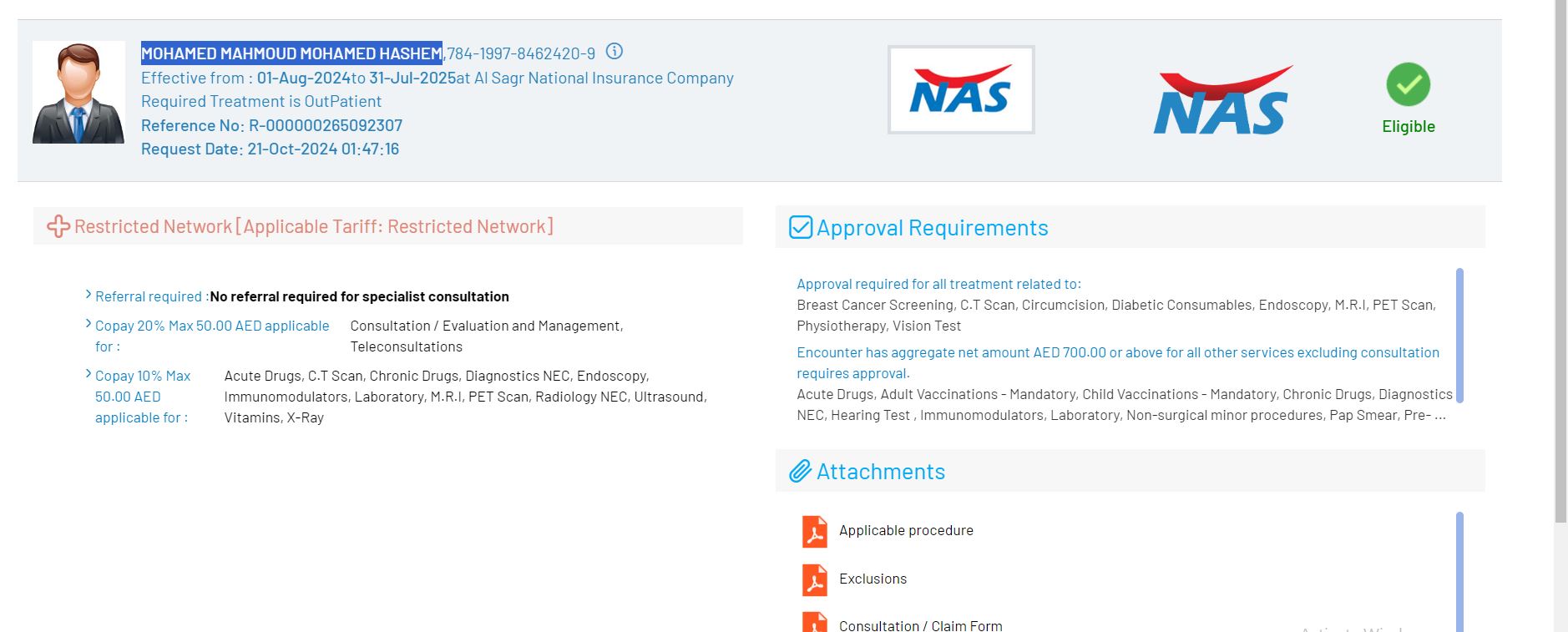Click the Breast Cancer Screening services list

(1116, 315)
